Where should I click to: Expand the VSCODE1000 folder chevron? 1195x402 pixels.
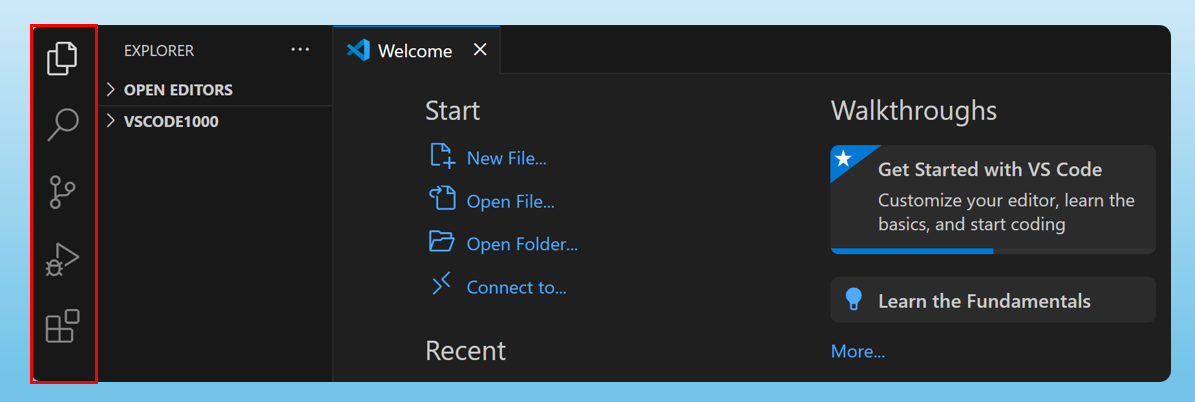(111, 121)
